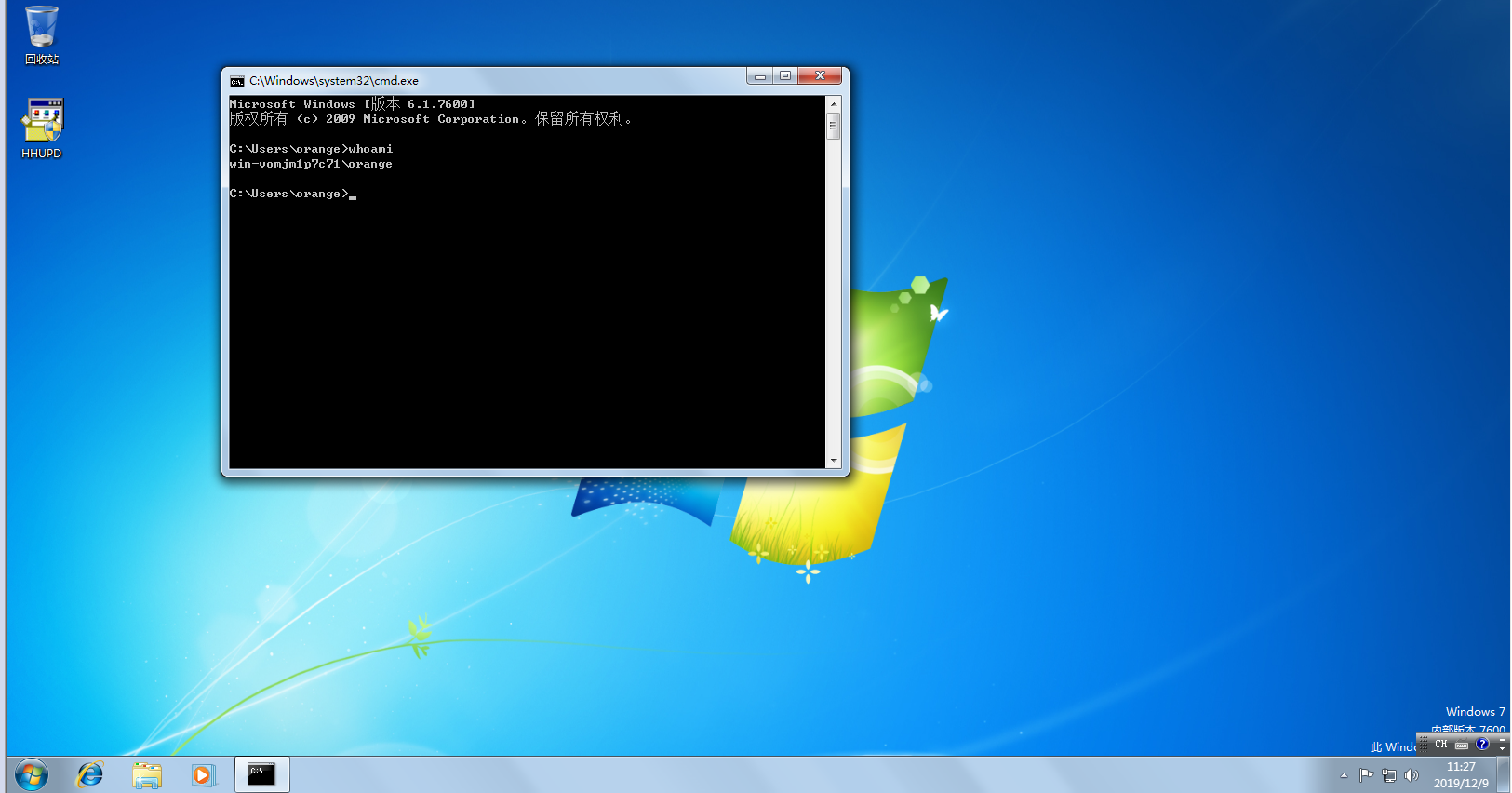This screenshot has width=1512, height=793.
Task: Close the cmd.exe window
Action: click(820, 76)
